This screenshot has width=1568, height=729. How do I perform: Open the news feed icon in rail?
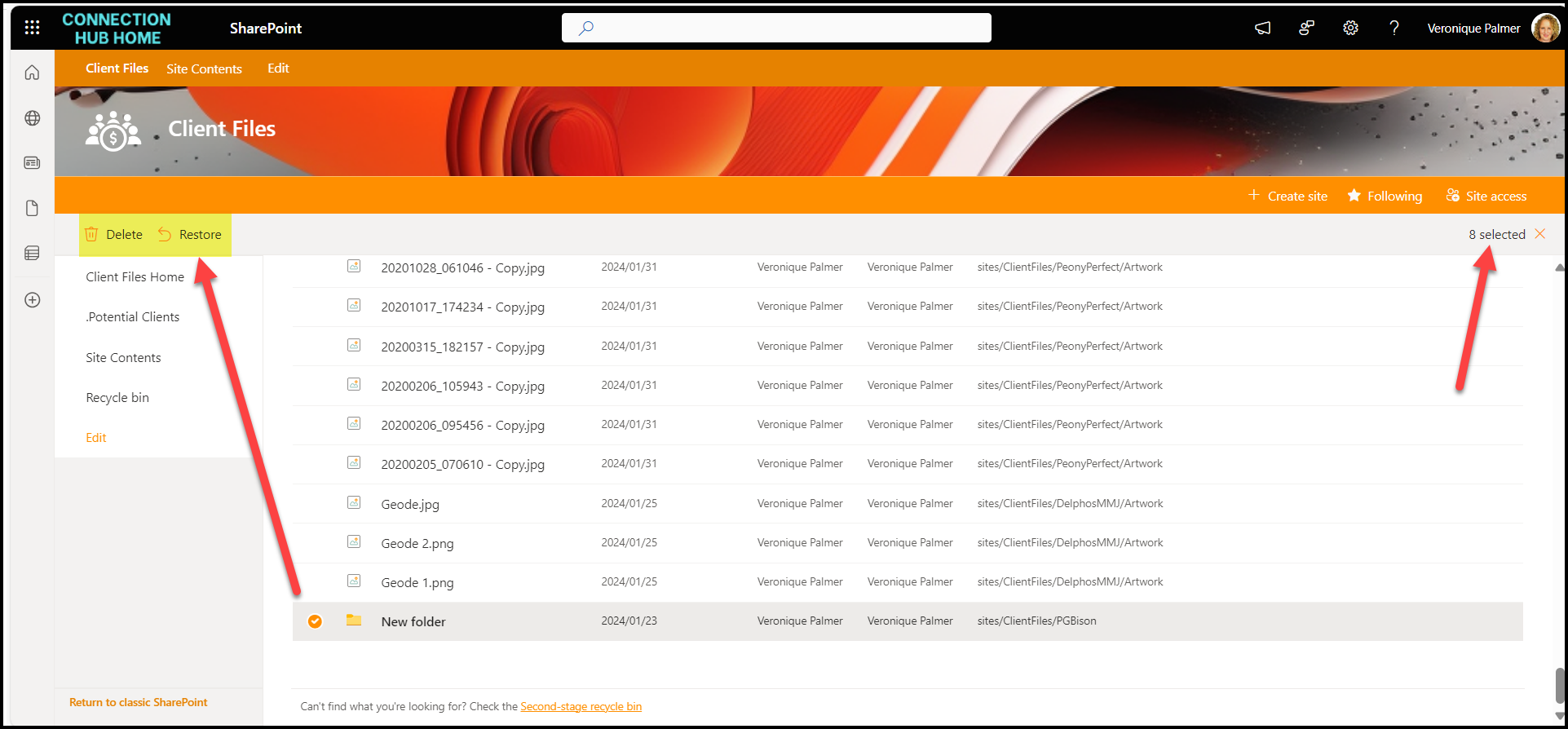click(x=32, y=163)
